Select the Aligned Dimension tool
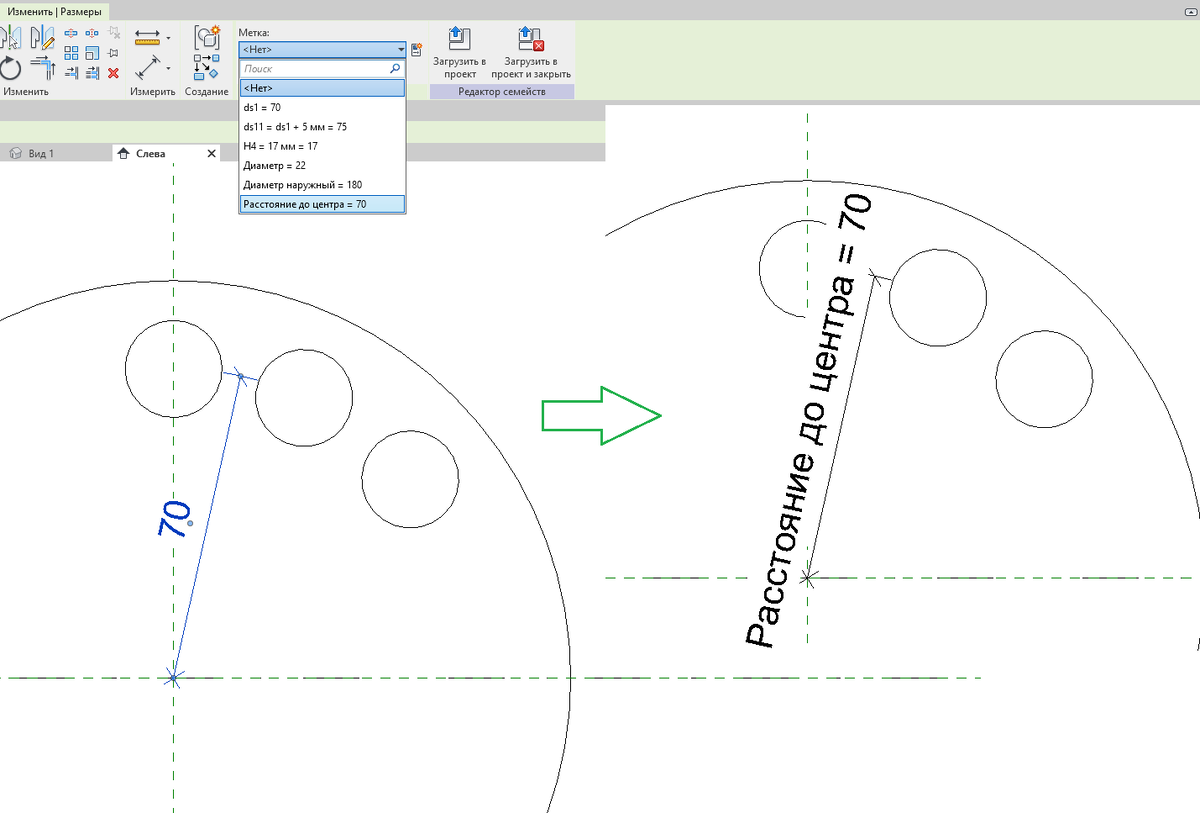The width and height of the screenshot is (1200, 813). coord(148,67)
